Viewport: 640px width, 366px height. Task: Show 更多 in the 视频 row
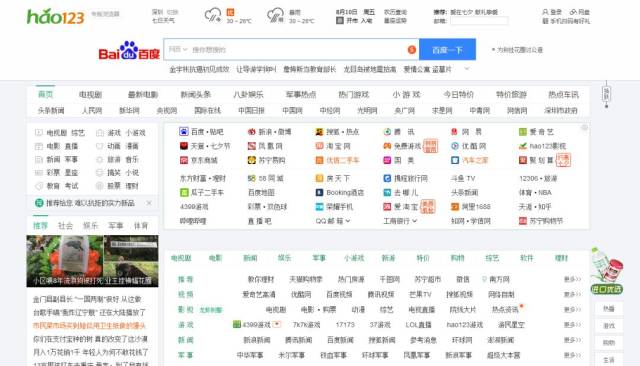coord(572,295)
